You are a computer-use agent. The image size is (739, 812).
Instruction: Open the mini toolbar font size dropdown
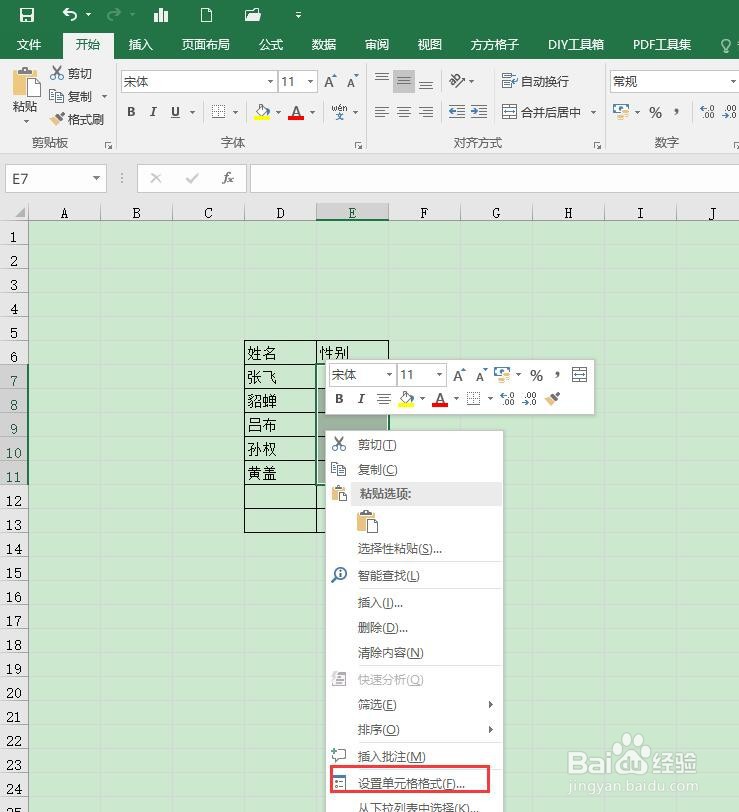(439, 374)
